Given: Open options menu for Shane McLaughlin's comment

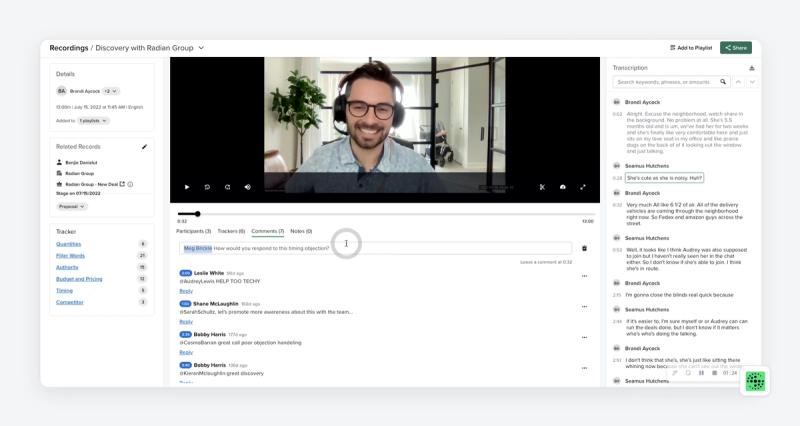Looking at the screenshot, I should 584,307.
